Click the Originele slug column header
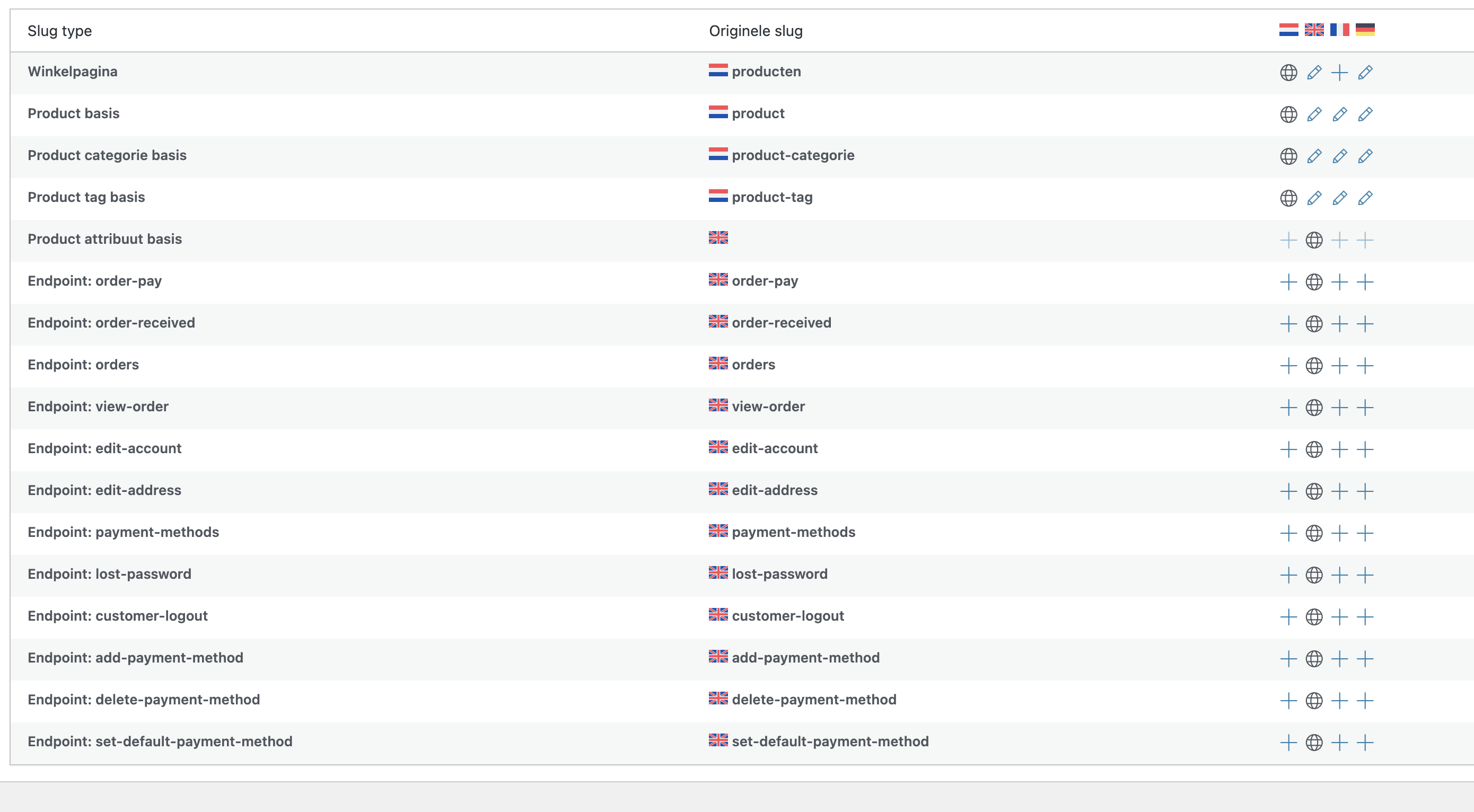Image resolution: width=1474 pixels, height=812 pixels. pyautogui.click(x=756, y=31)
